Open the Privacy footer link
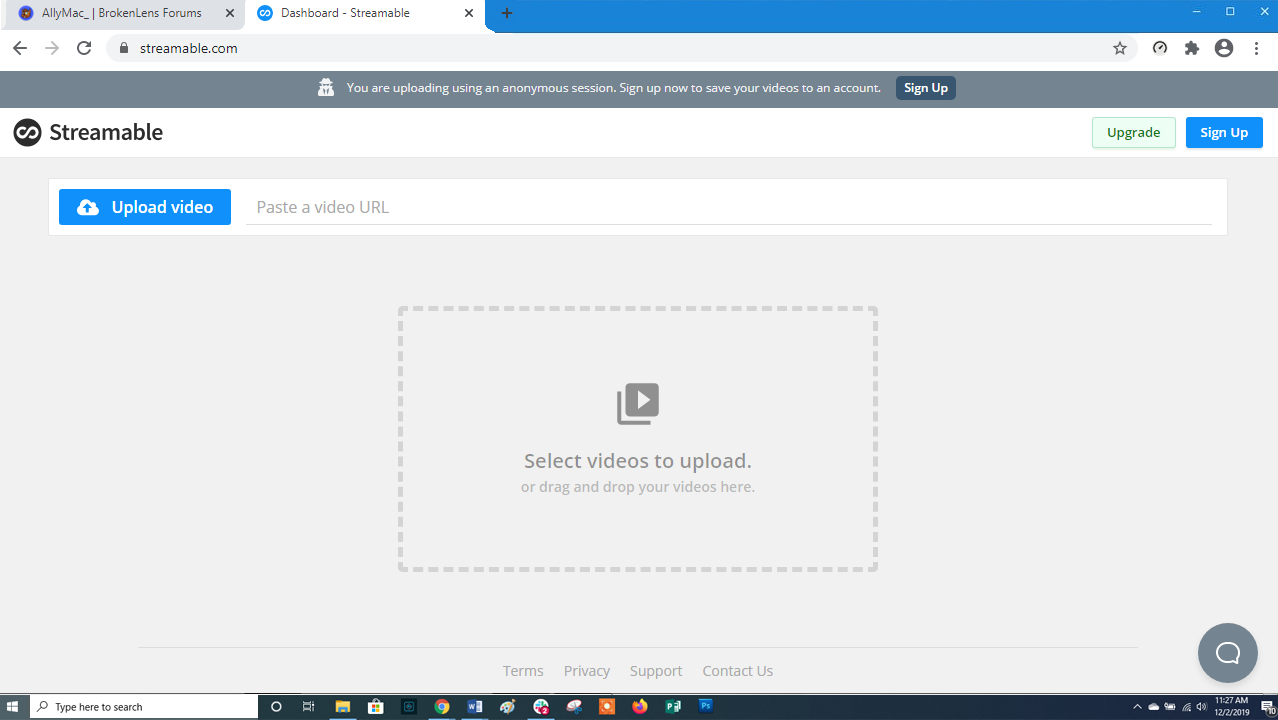Viewport: 1278px width, 720px height. 587,671
